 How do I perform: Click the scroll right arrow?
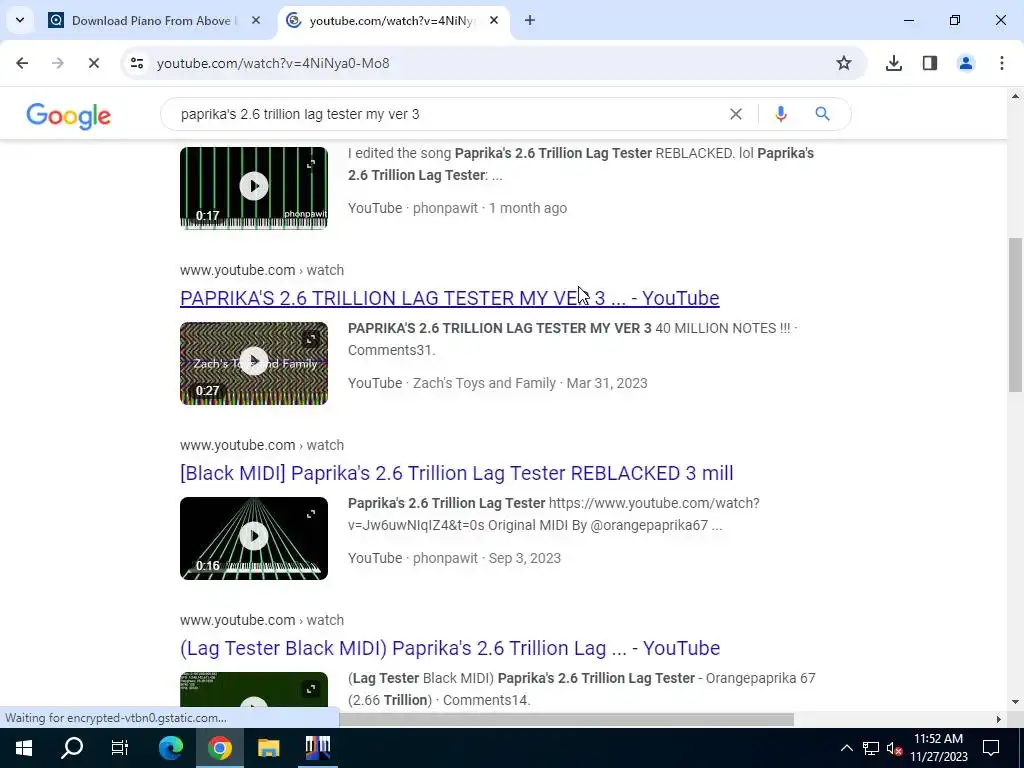point(998,720)
